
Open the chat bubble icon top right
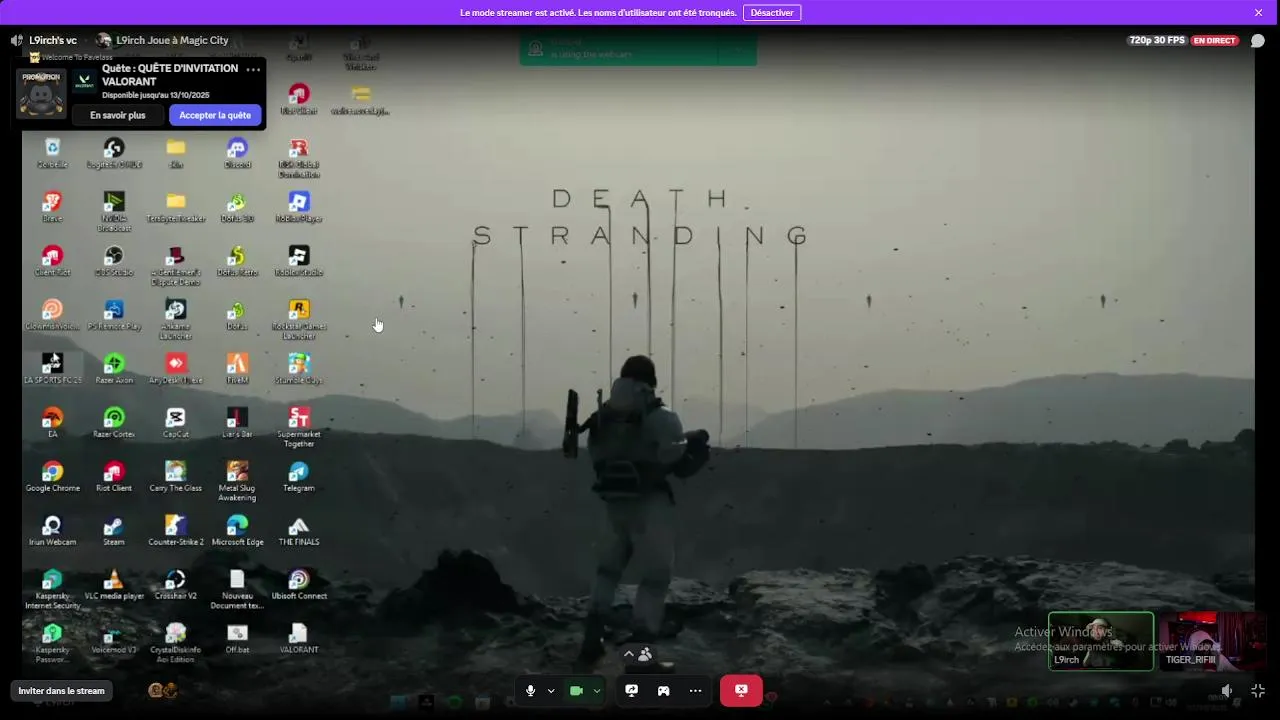tap(1258, 41)
